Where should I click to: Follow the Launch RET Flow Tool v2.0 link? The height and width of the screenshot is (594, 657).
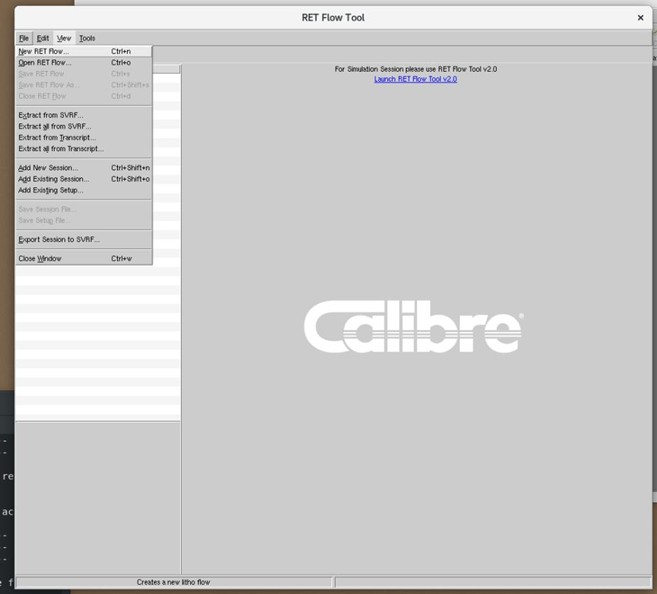point(415,79)
